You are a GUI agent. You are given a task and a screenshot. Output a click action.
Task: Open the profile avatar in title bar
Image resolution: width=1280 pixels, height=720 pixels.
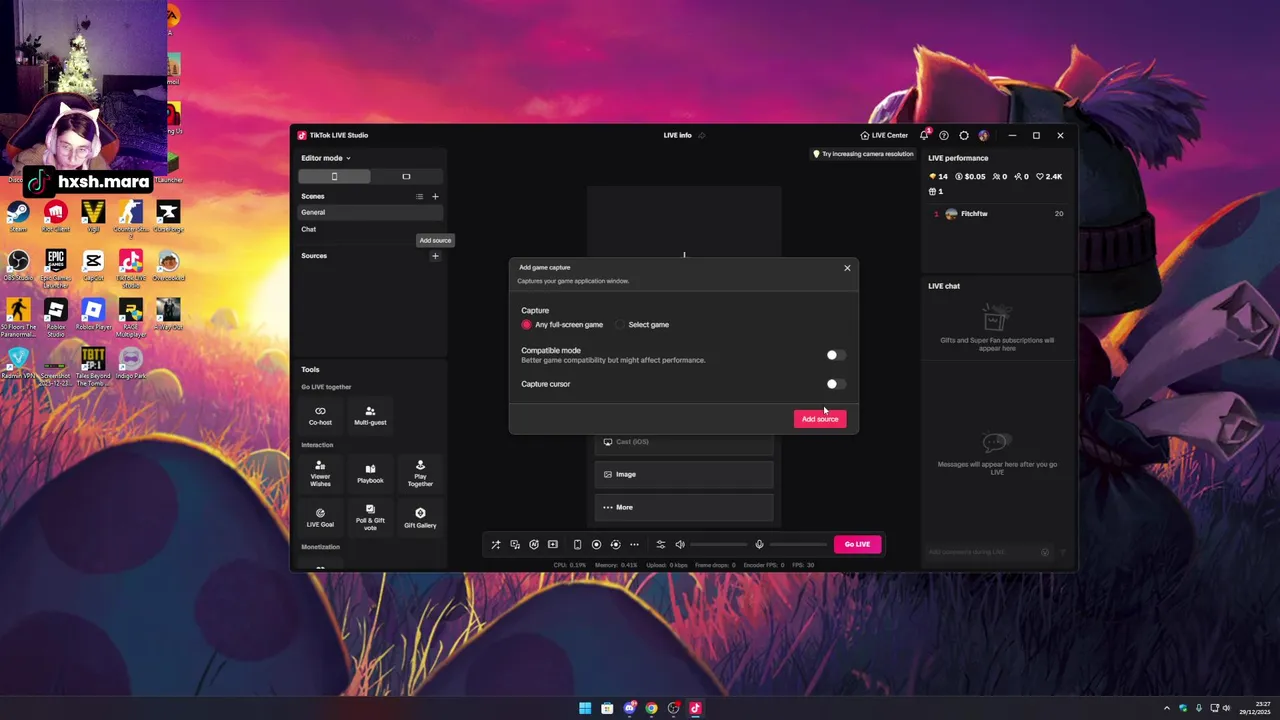point(984,135)
